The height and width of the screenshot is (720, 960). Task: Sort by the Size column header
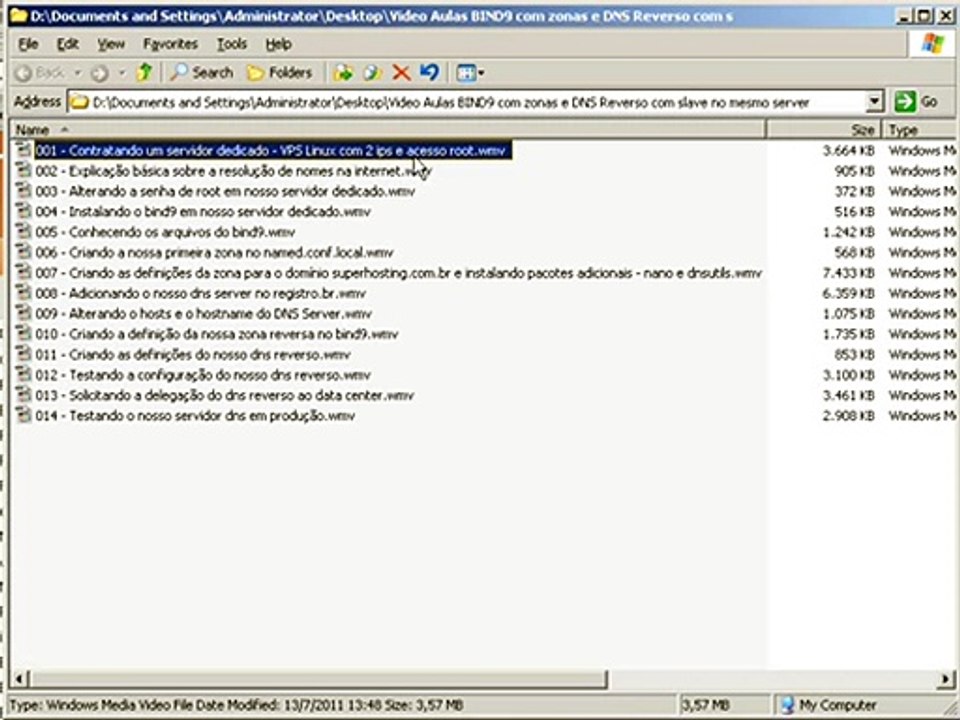click(x=823, y=130)
